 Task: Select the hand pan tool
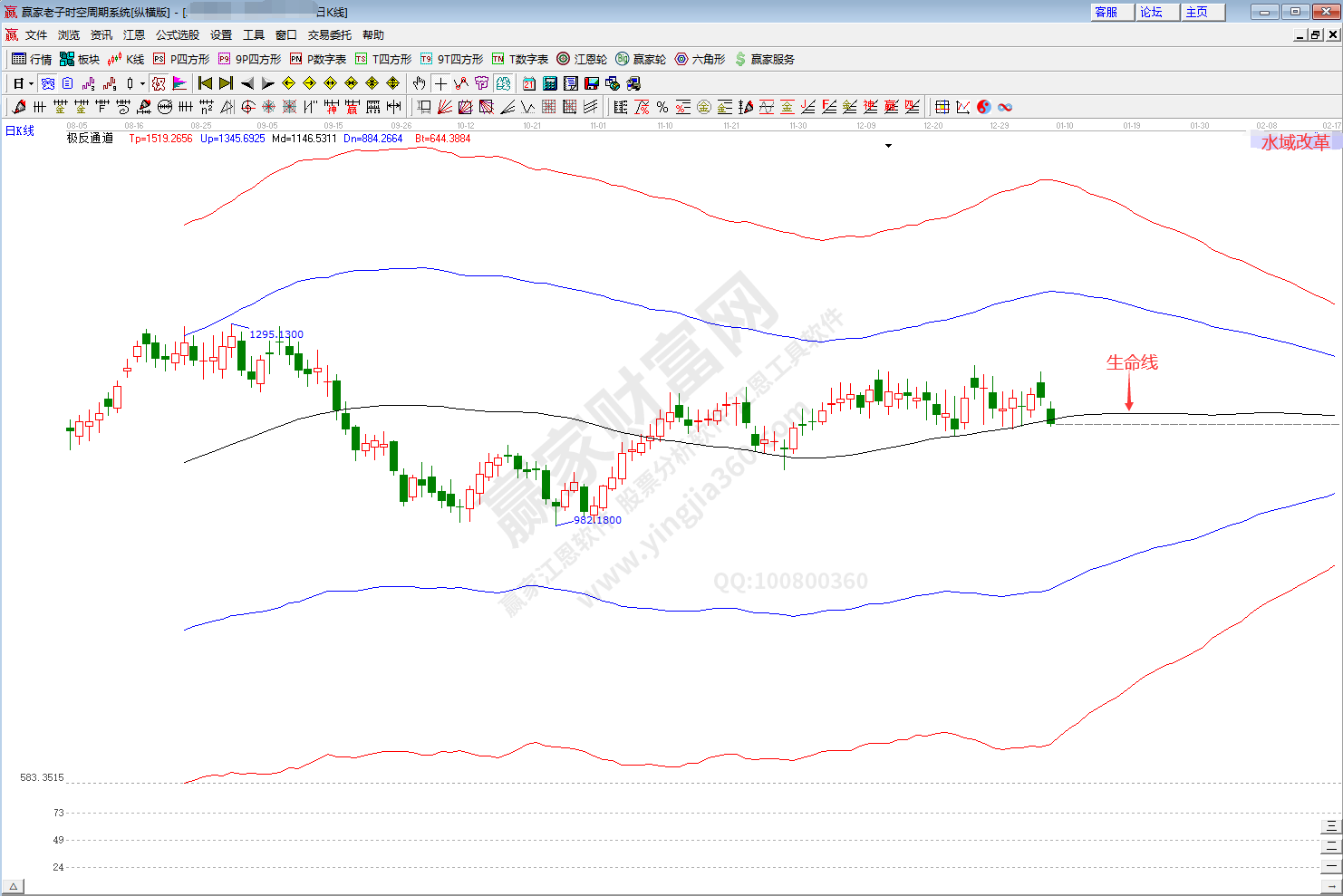tap(419, 83)
